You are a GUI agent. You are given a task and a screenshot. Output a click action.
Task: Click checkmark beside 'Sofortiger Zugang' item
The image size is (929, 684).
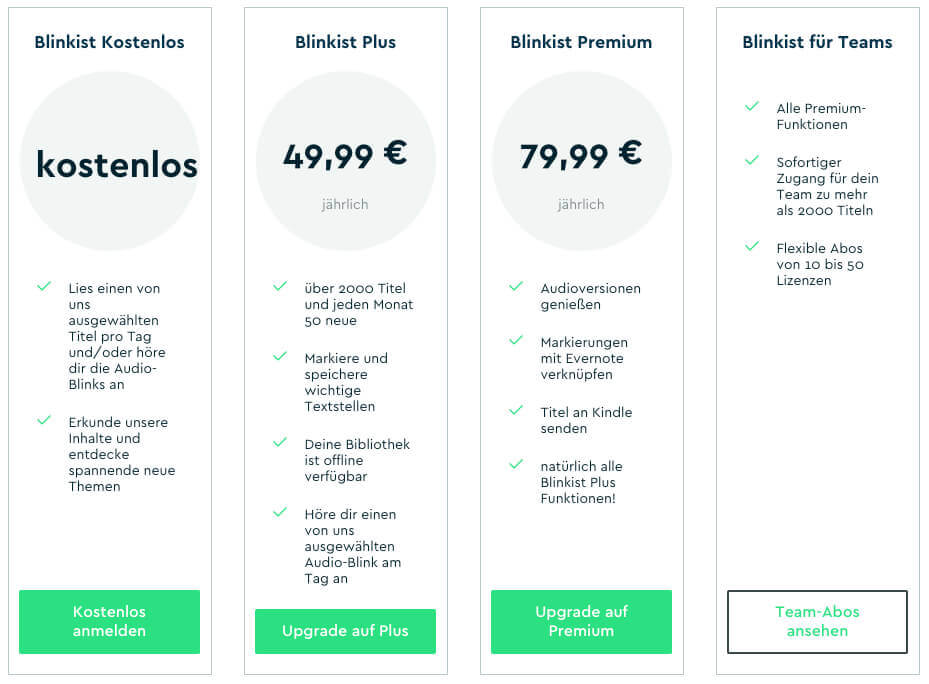(x=752, y=160)
